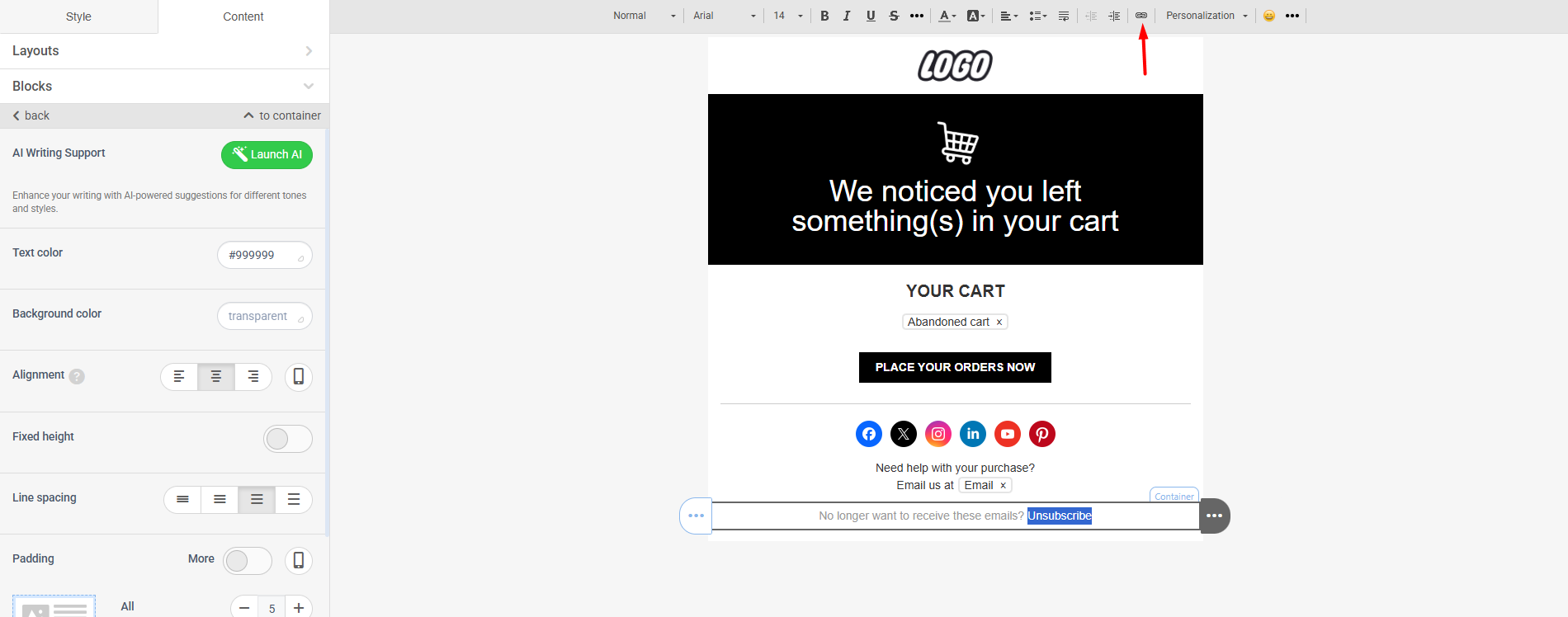Open the Personalization dropdown
This screenshot has height=617, width=1568.
coord(1206,16)
